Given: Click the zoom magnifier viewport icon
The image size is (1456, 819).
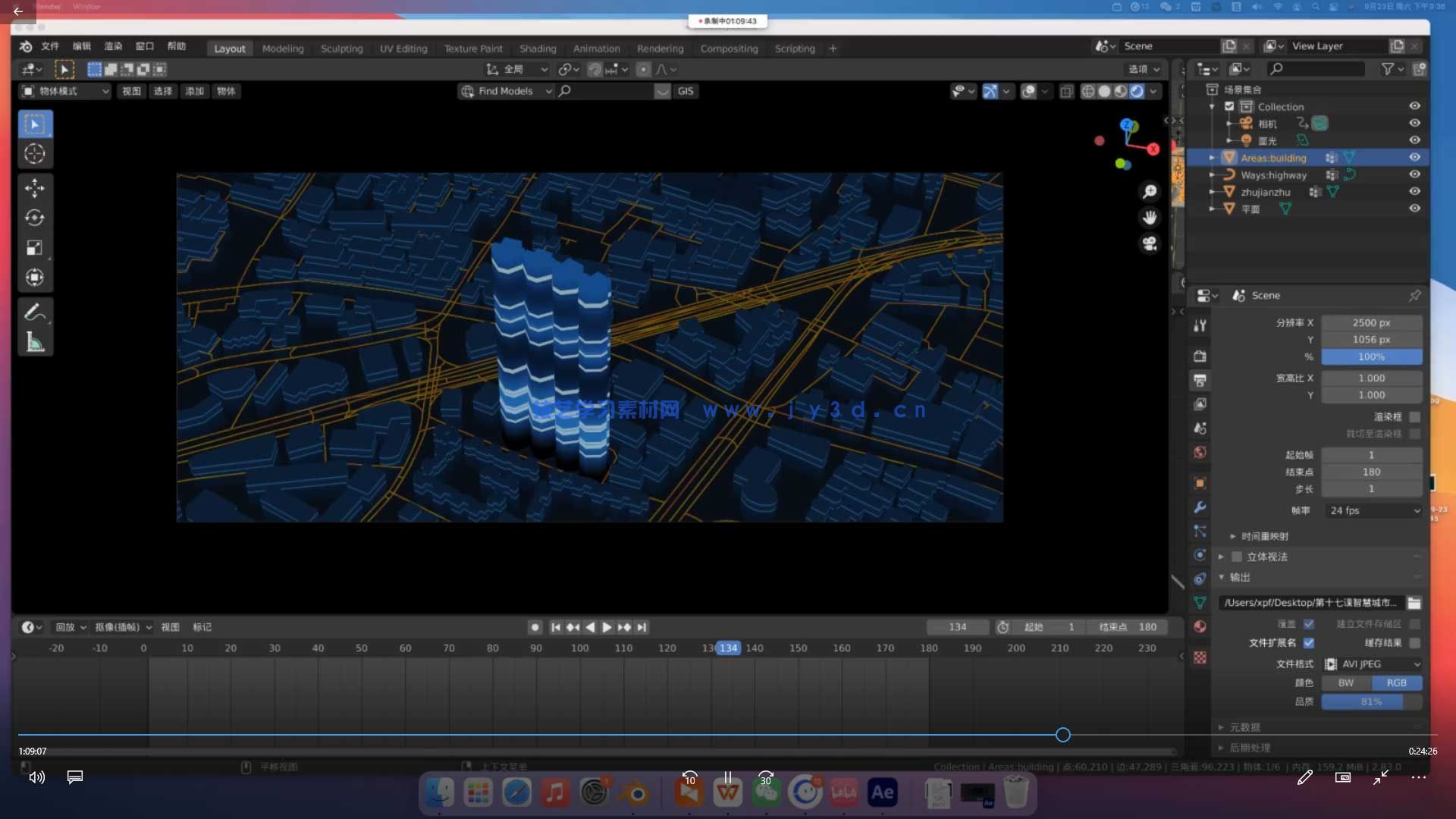Looking at the screenshot, I should coord(1150,192).
